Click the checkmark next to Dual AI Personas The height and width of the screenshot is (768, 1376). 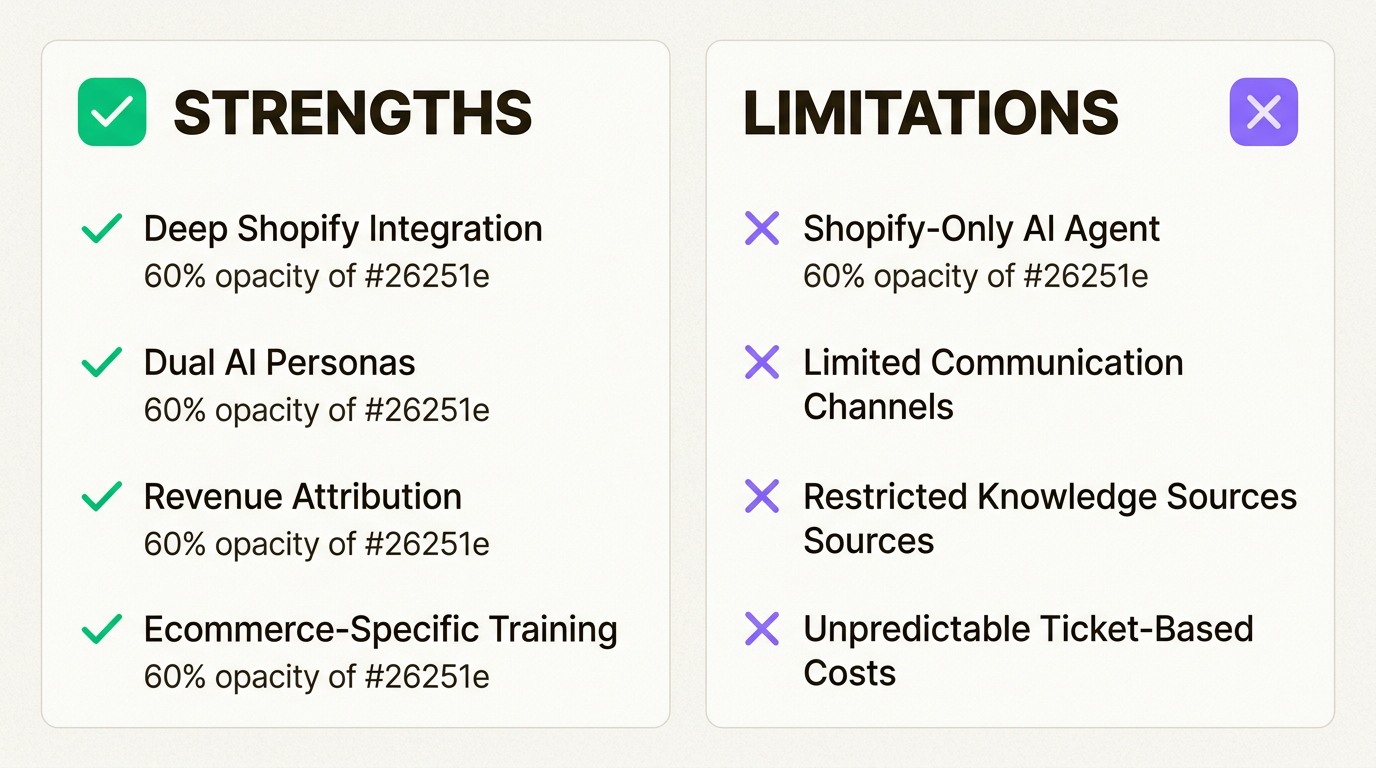(x=101, y=362)
